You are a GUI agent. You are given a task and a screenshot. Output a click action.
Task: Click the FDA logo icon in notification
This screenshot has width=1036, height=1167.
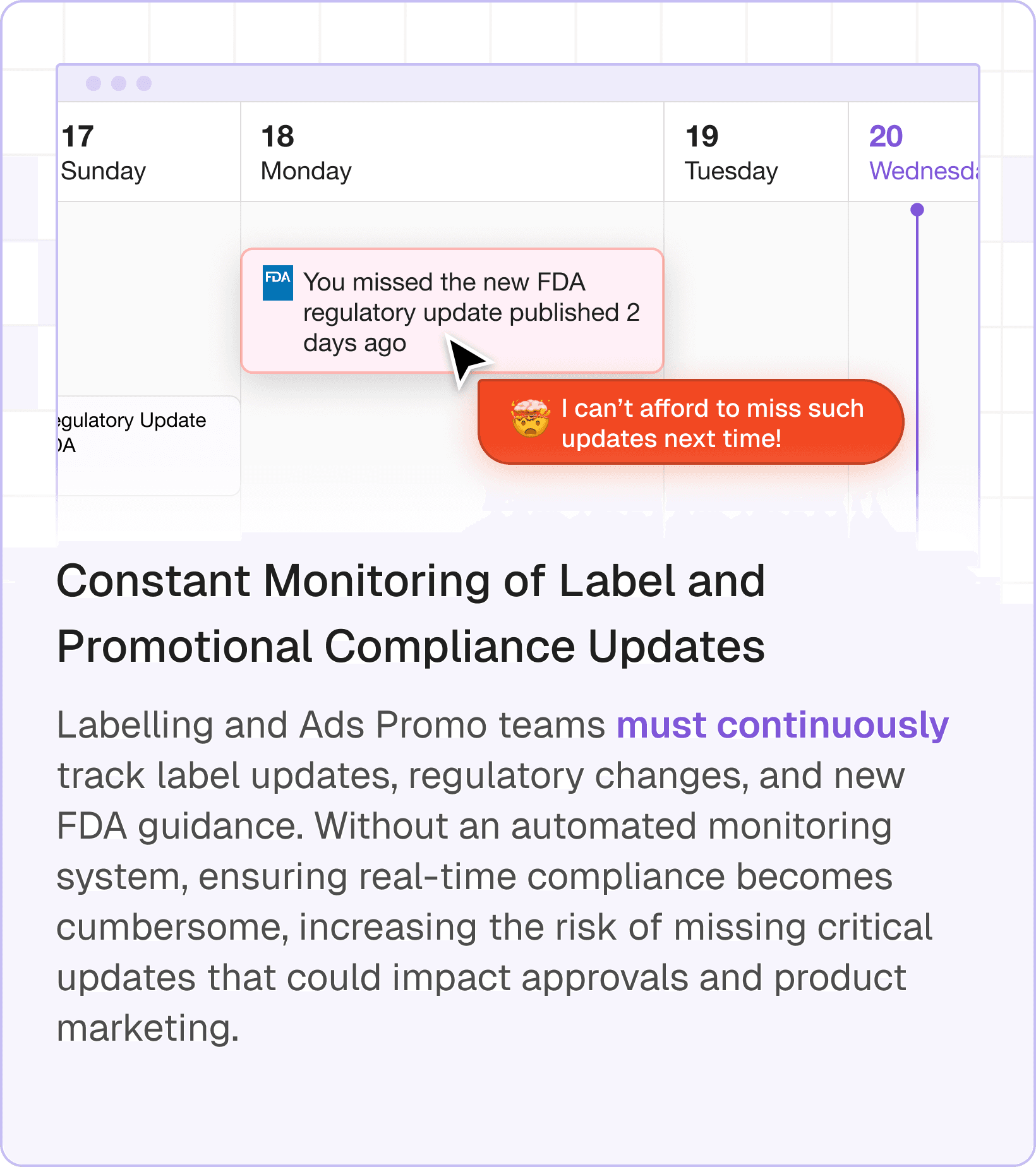click(277, 282)
